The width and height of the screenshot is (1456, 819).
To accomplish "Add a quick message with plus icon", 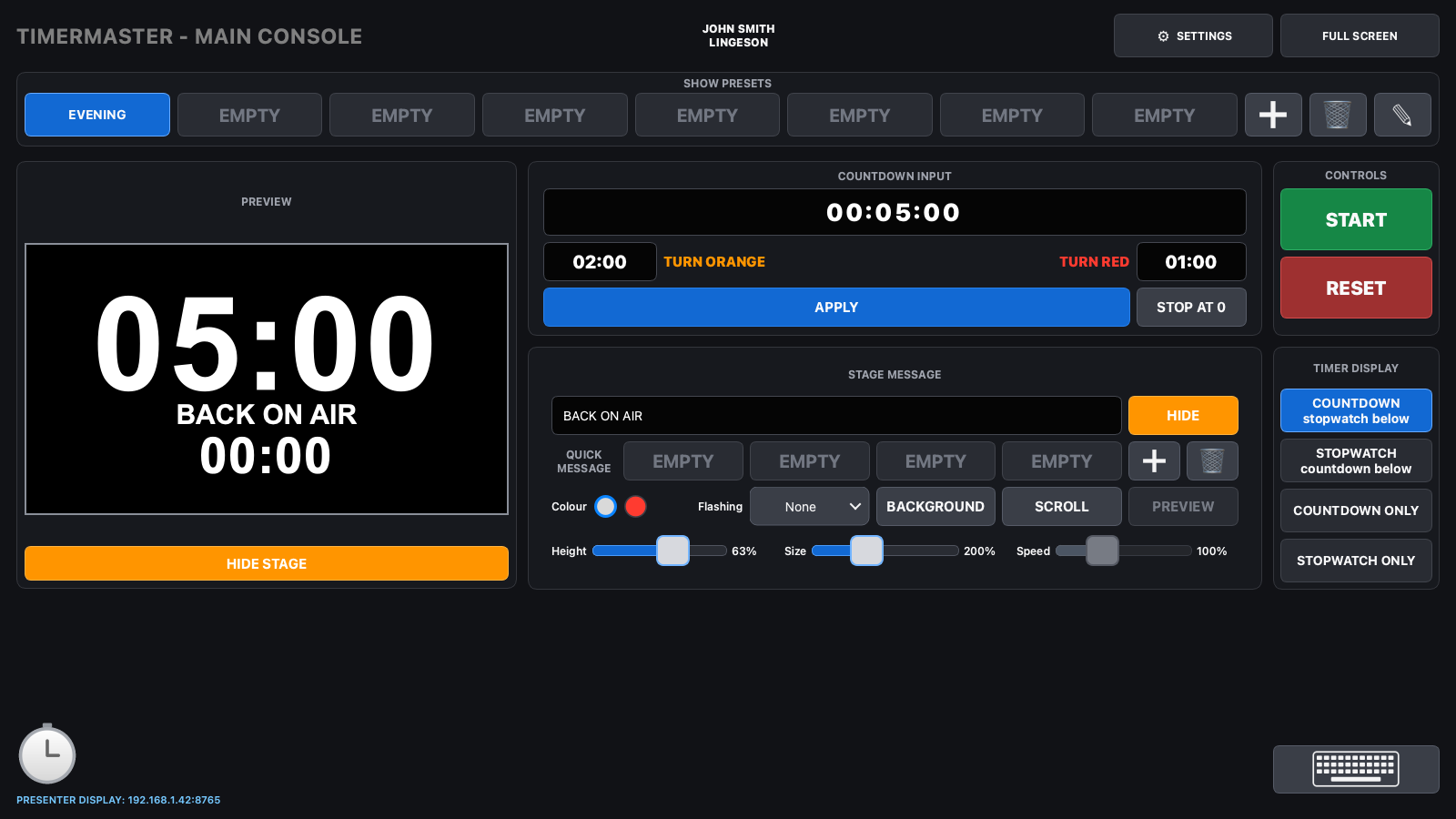I will (1154, 461).
